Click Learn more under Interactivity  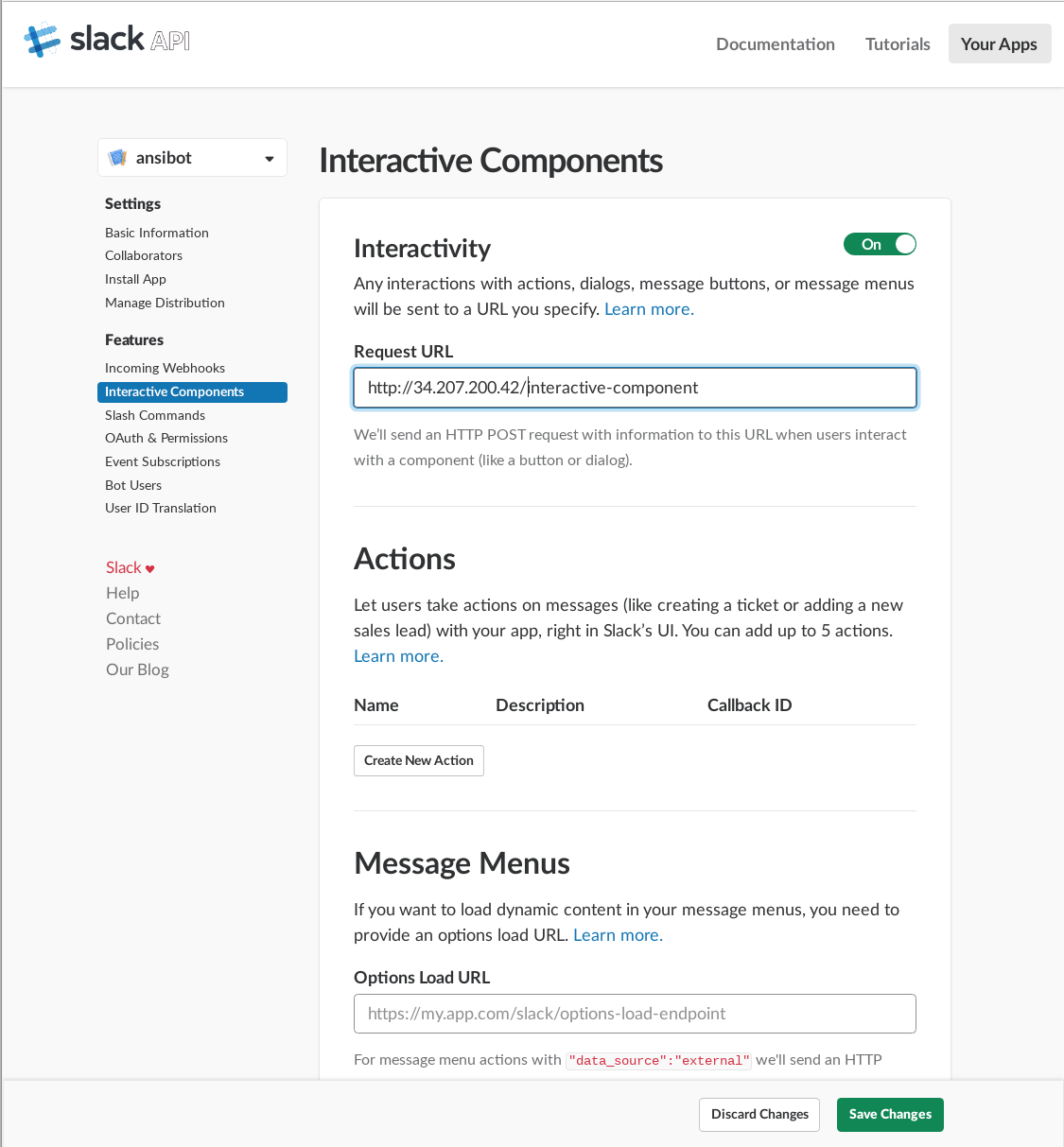click(649, 309)
